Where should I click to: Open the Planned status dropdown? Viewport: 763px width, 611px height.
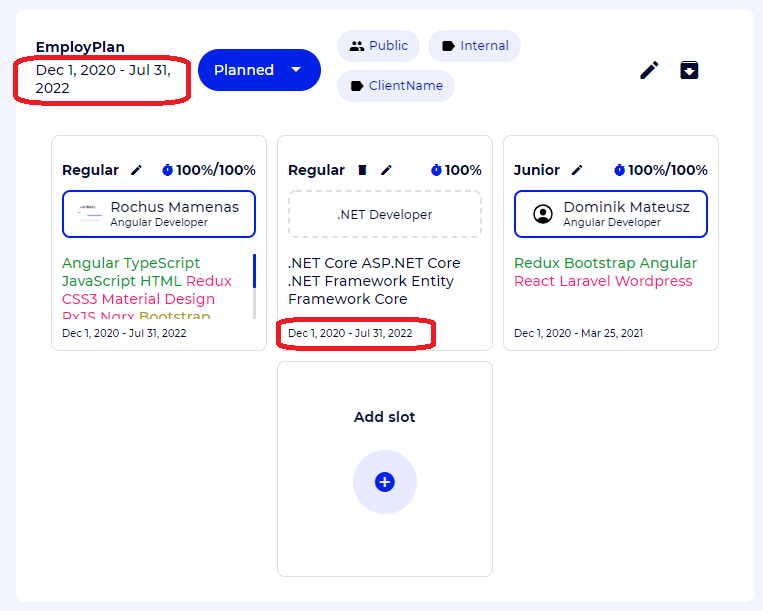[259, 70]
